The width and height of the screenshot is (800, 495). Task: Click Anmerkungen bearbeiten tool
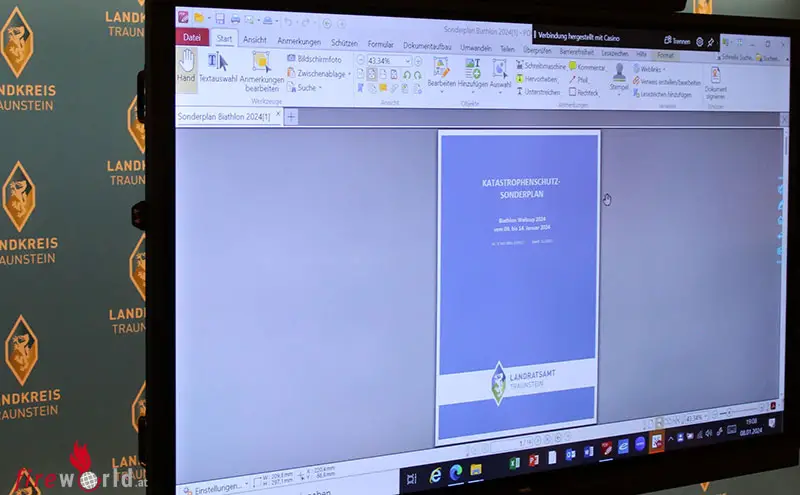point(261,70)
